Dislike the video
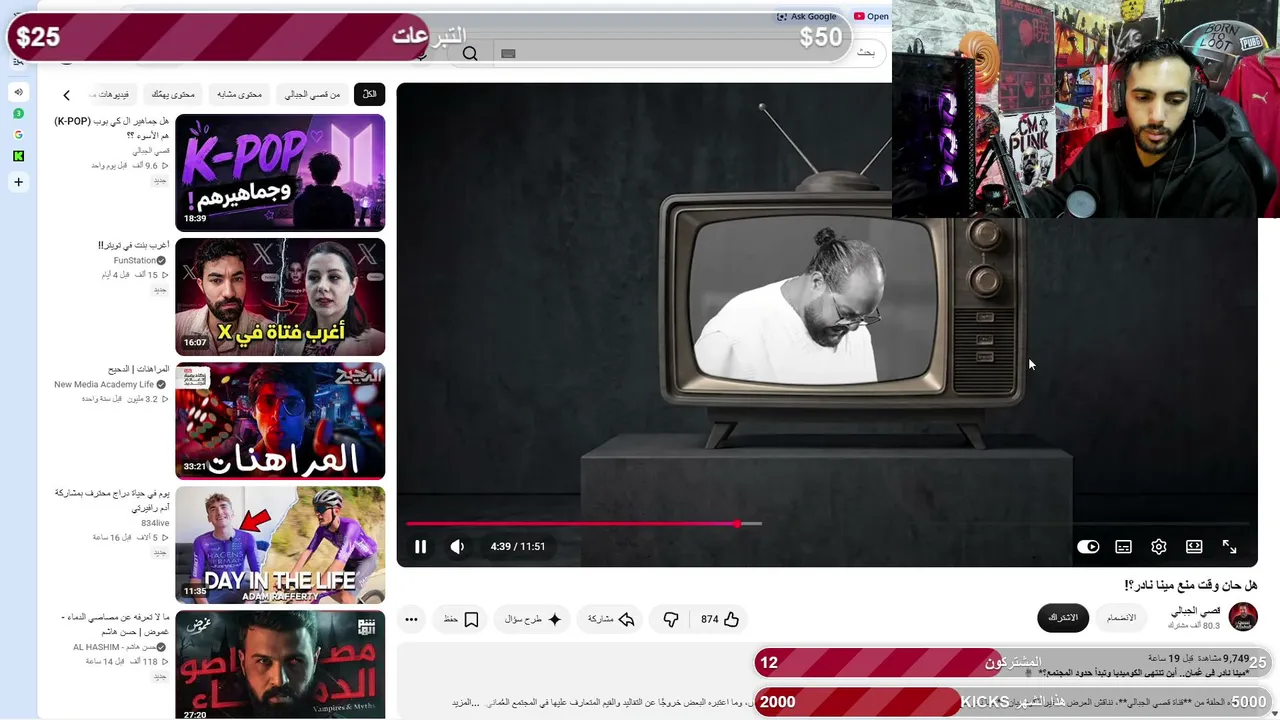 coord(670,619)
